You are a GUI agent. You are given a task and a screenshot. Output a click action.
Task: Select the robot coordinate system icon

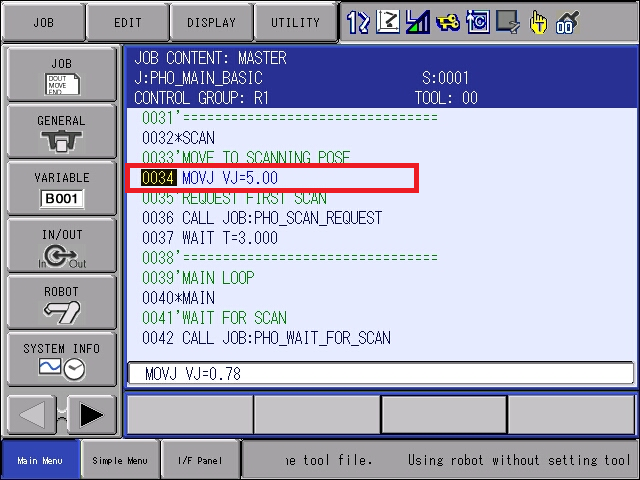pyautogui.click(x=388, y=22)
